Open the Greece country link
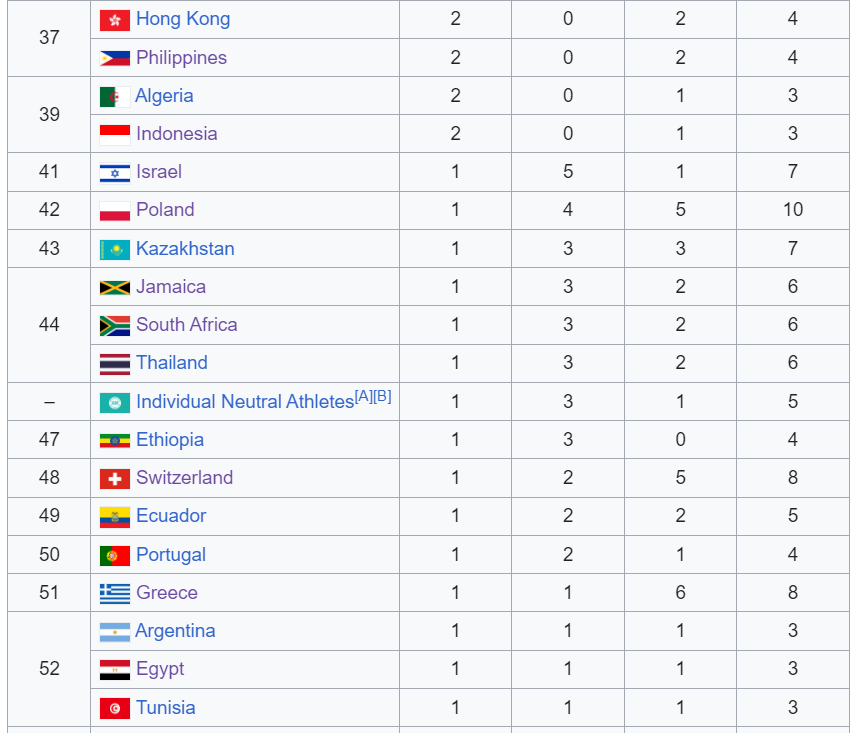 (x=167, y=592)
